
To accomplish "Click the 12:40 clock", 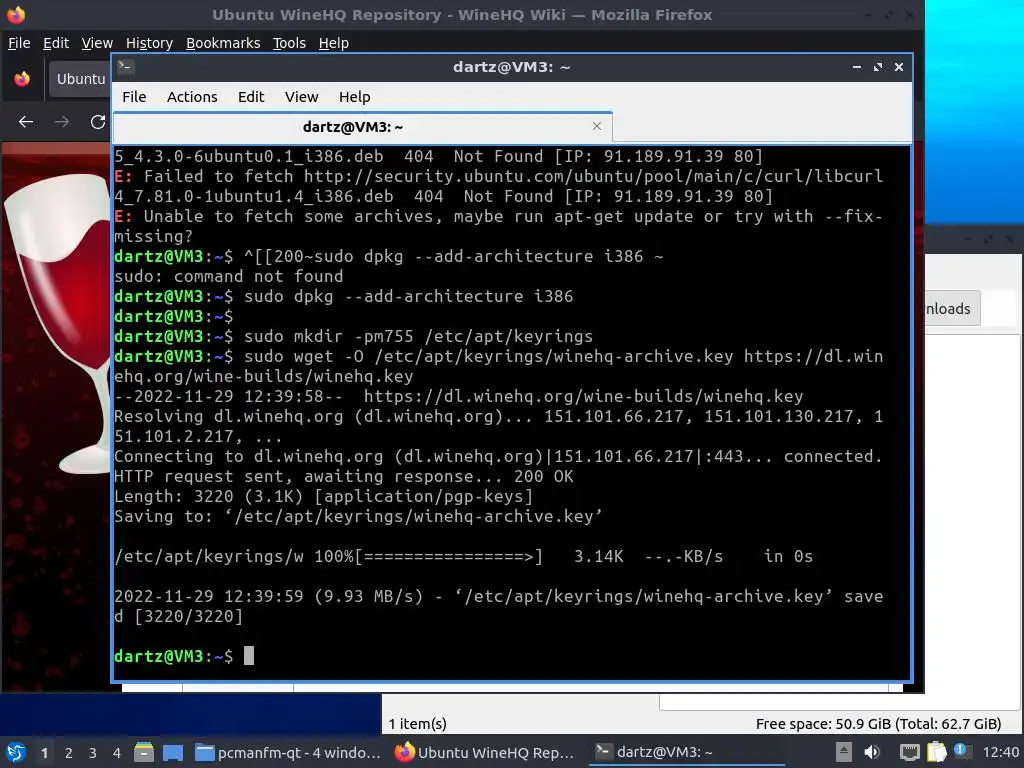I will pos(1000,752).
